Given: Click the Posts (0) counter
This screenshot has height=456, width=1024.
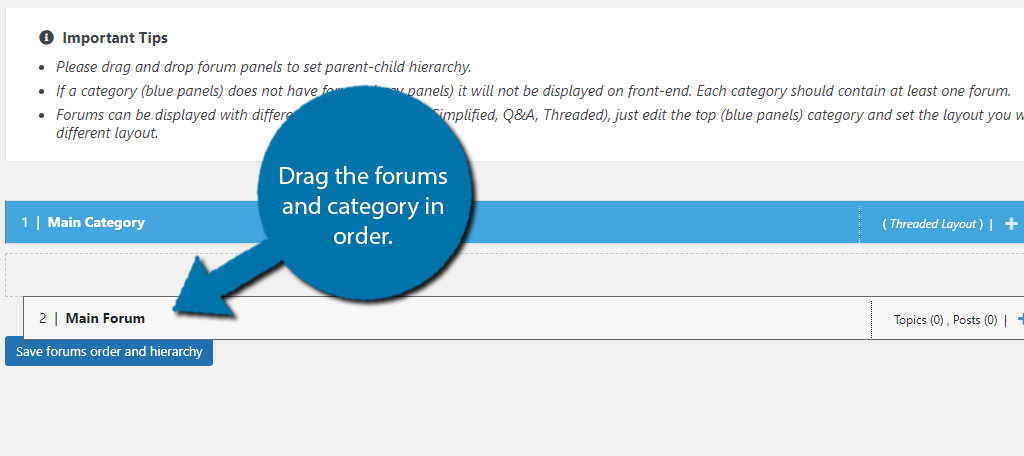Looking at the screenshot, I should point(975,319).
